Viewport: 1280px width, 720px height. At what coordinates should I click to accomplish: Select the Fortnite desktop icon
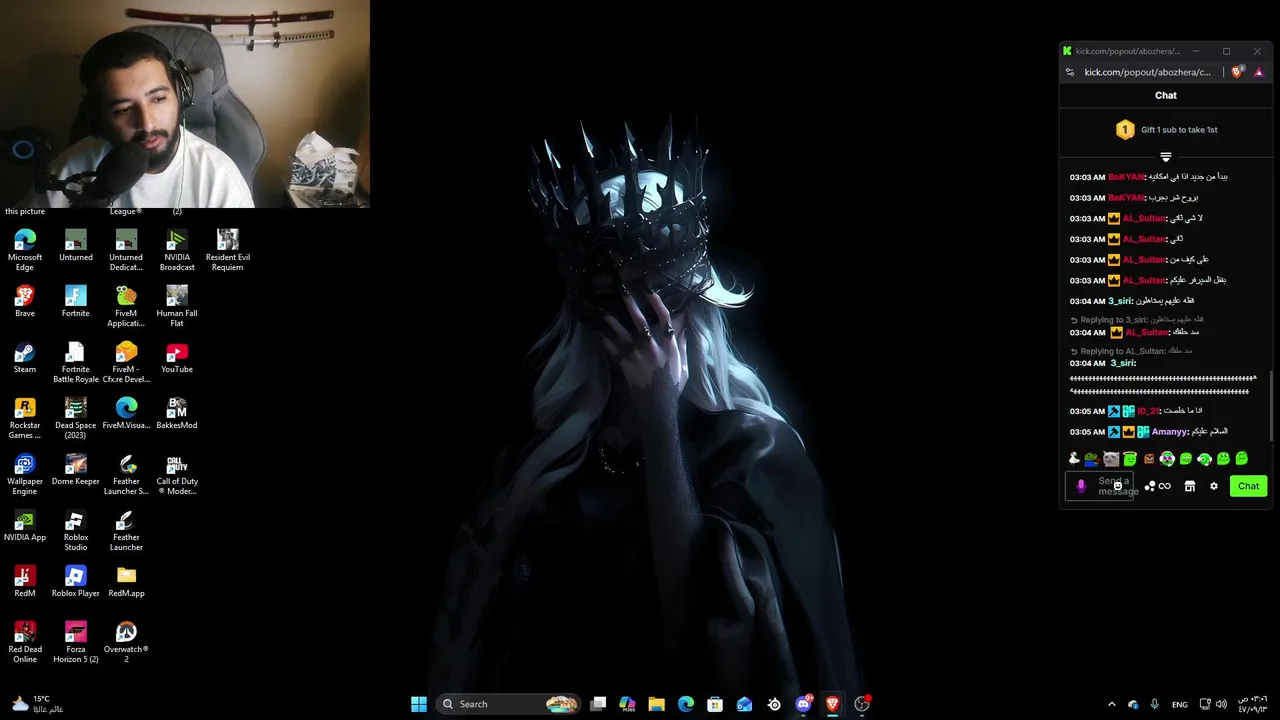tap(76, 302)
